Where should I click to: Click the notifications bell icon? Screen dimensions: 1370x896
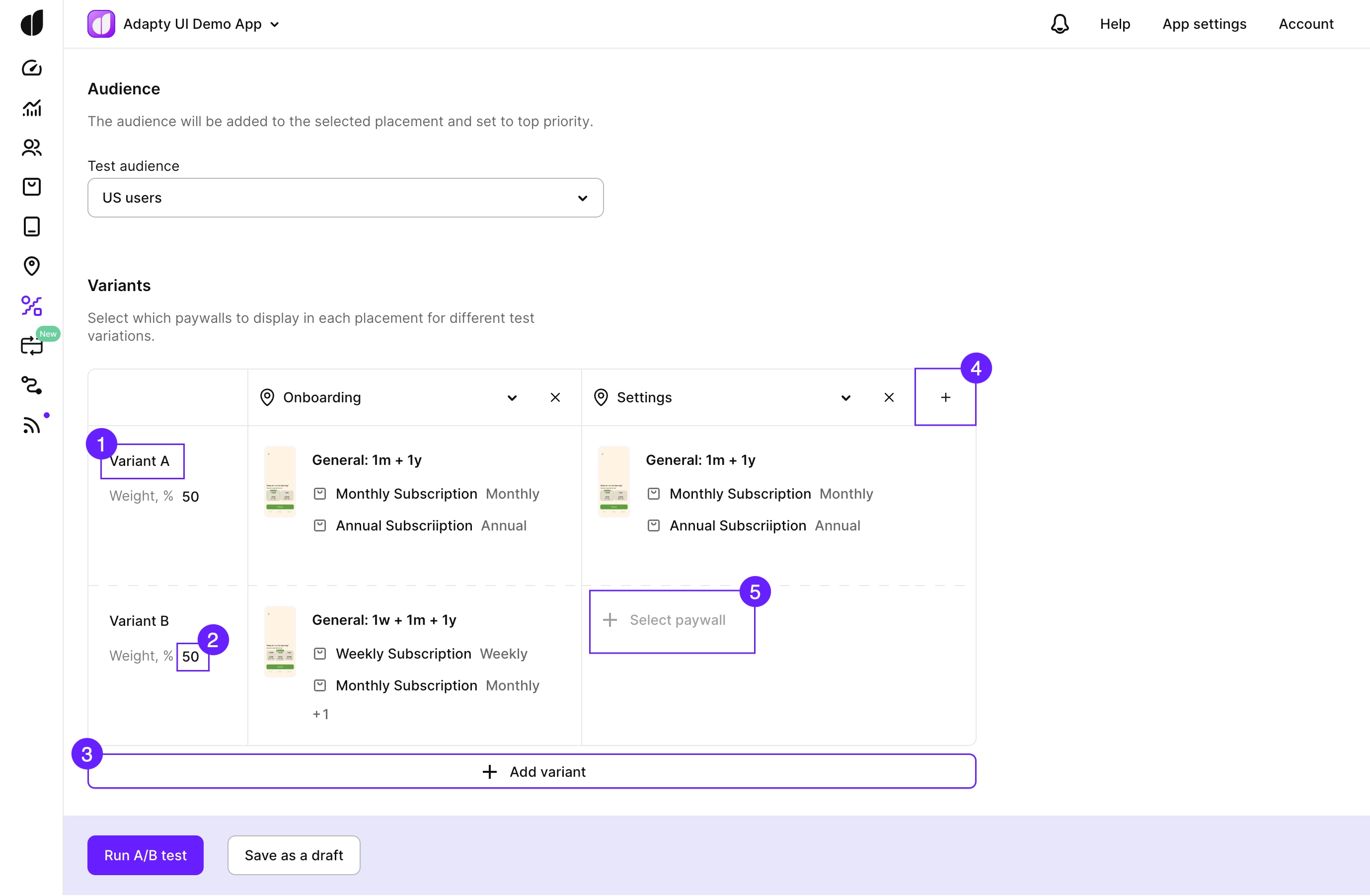(x=1059, y=24)
